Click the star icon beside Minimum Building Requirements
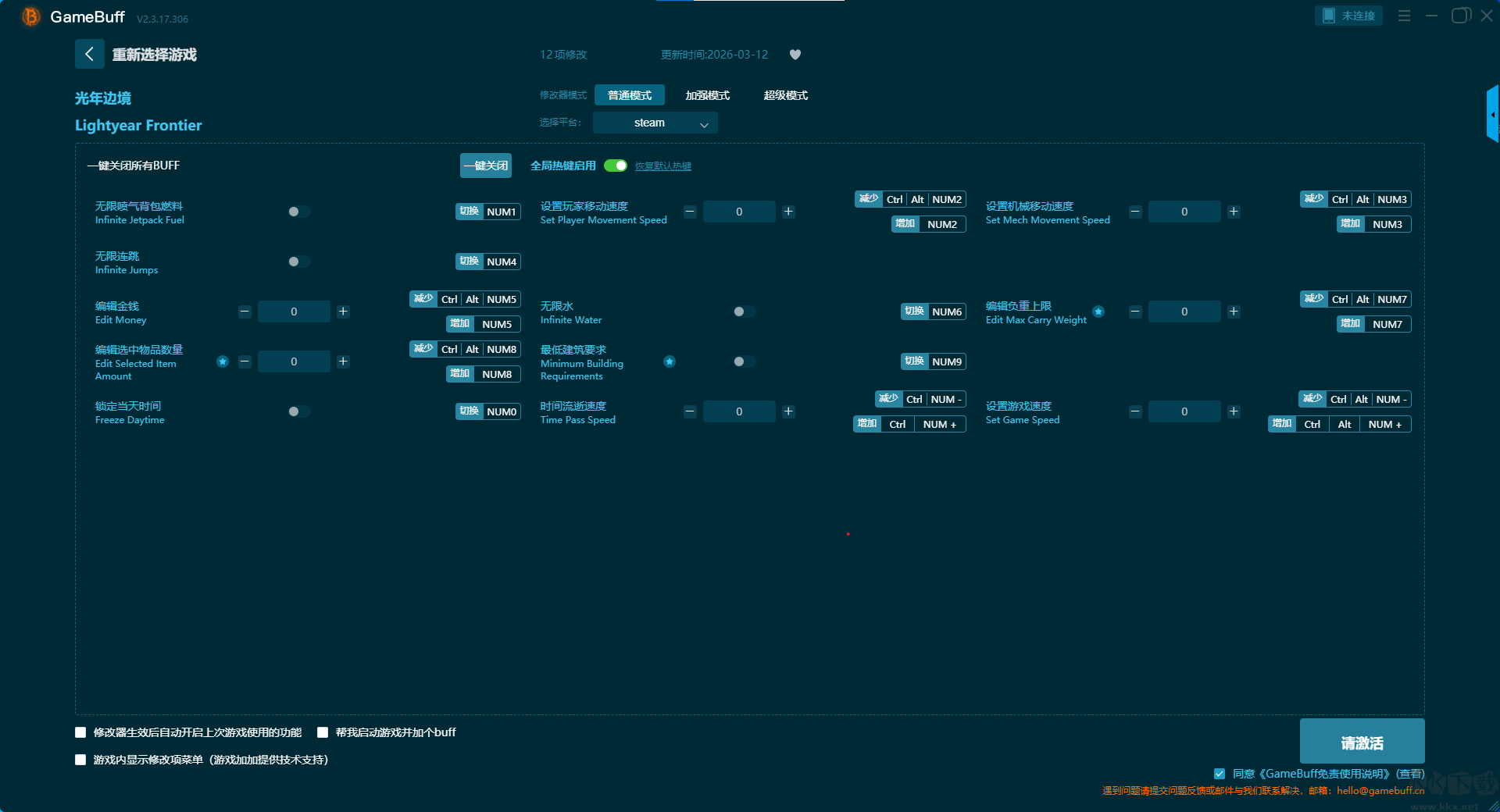Image resolution: width=1500 pixels, height=812 pixels. (670, 361)
